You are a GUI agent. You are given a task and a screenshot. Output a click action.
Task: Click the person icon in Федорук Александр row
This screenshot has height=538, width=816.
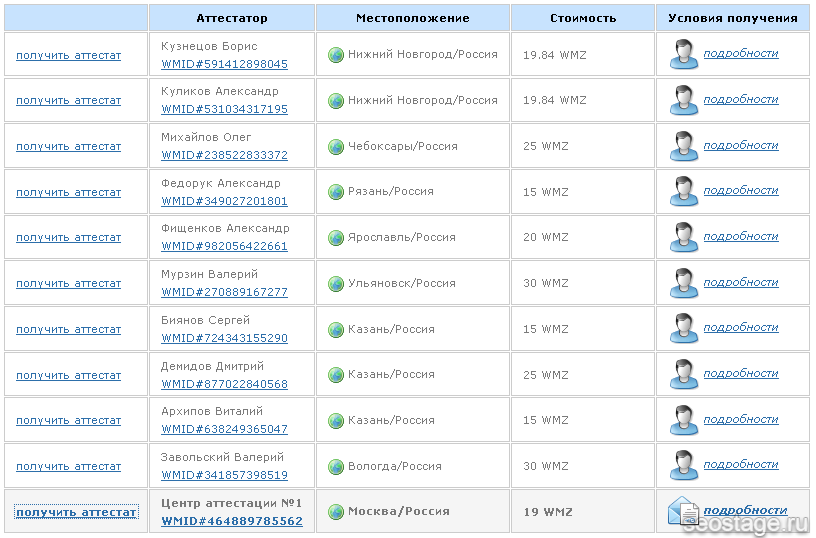coord(684,191)
